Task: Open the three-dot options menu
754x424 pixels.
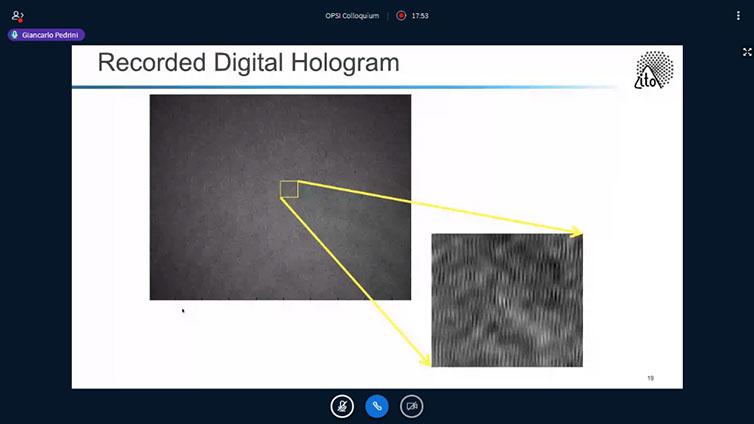Action: tap(738, 16)
